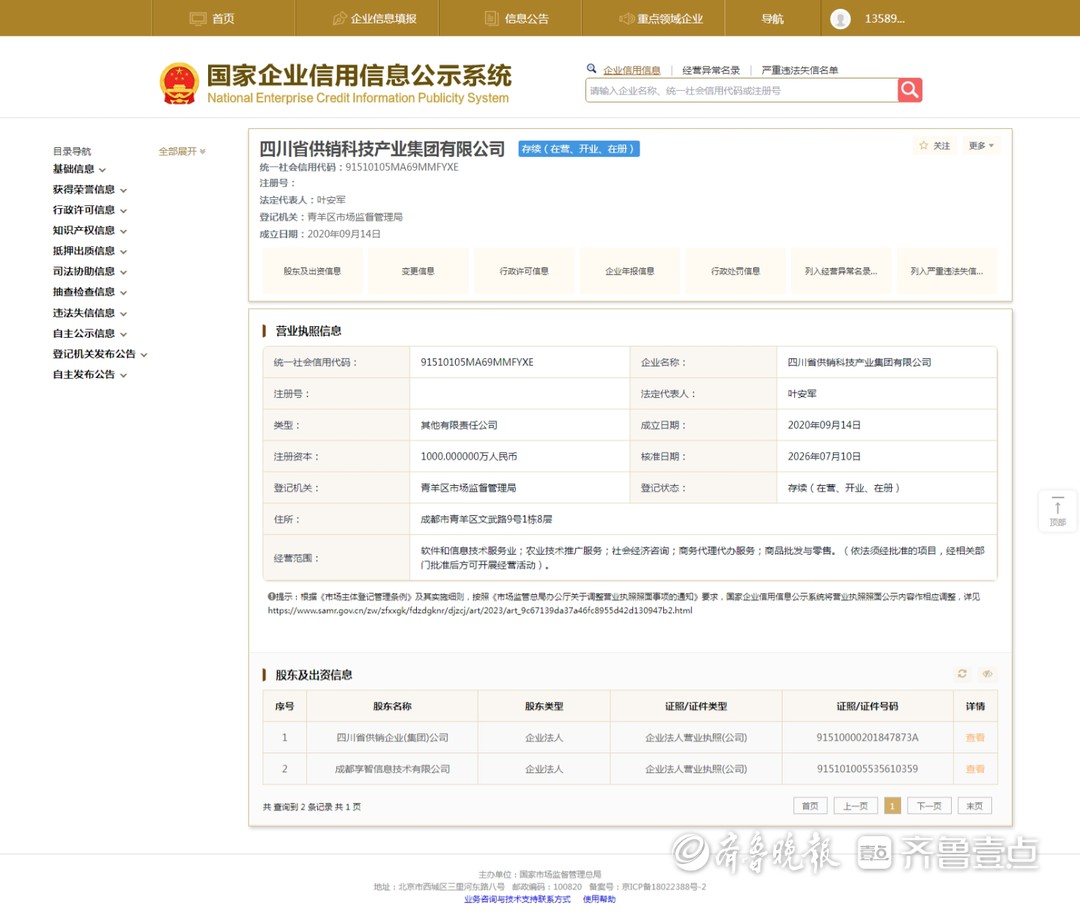Click 全部展开 in directory navigation
This screenshot has width=1080, height=918.
(x=182, y=151)
